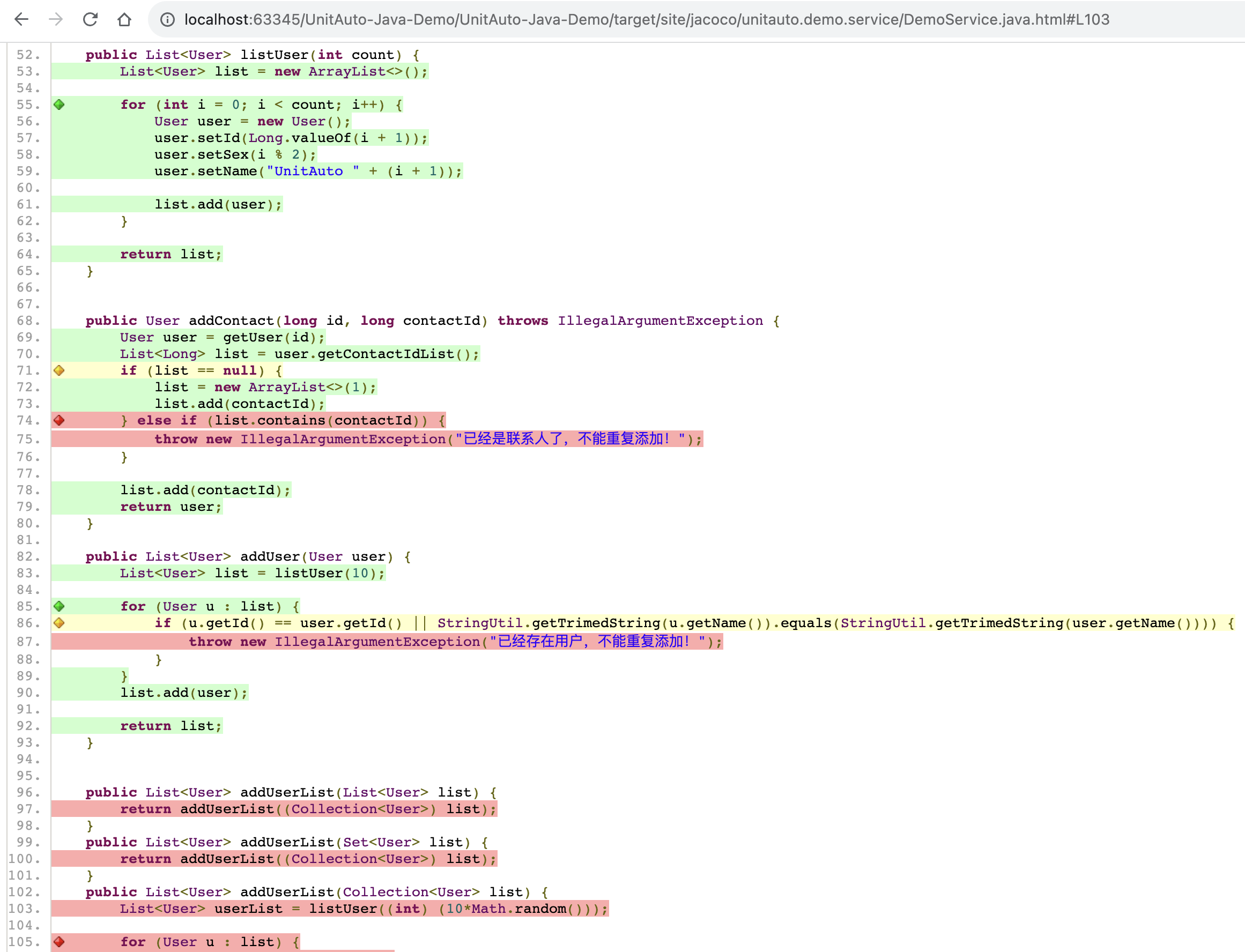The height and width of the screenshot is (952, 1245).
Task: Click red branch diamond on line 74
Action: point(59,420)
